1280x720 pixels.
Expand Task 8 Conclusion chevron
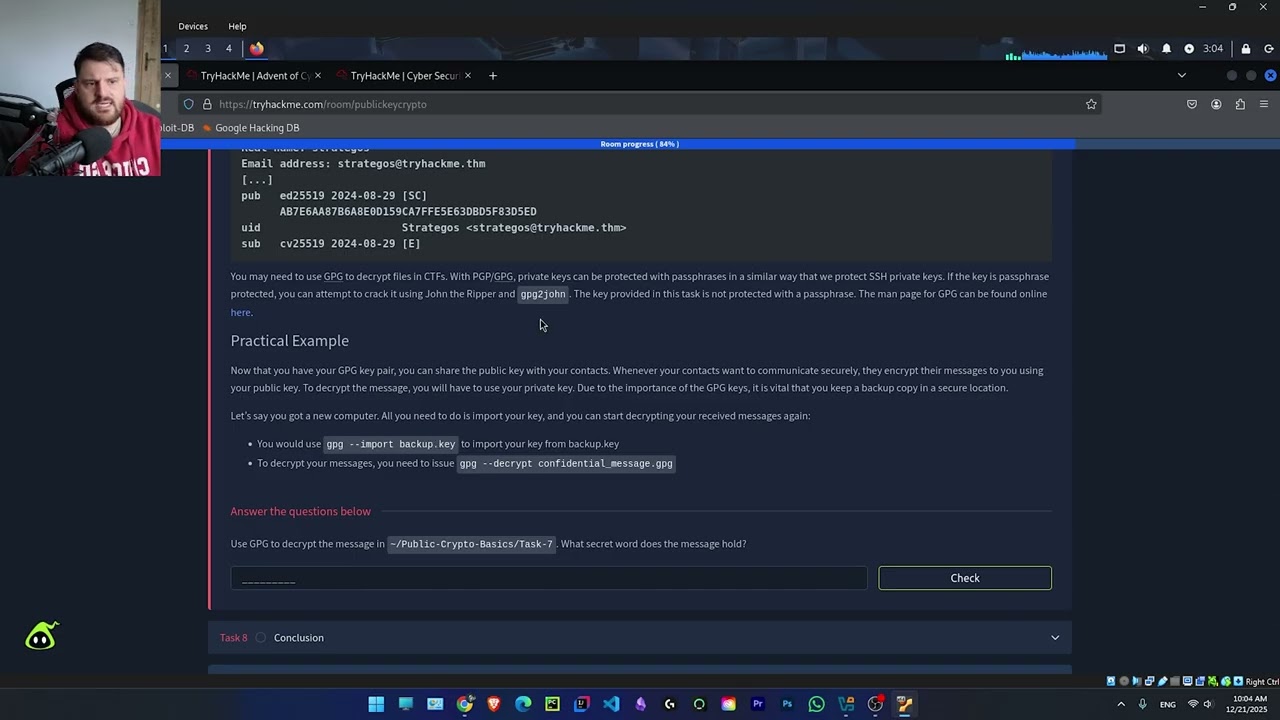(1055, 638)
